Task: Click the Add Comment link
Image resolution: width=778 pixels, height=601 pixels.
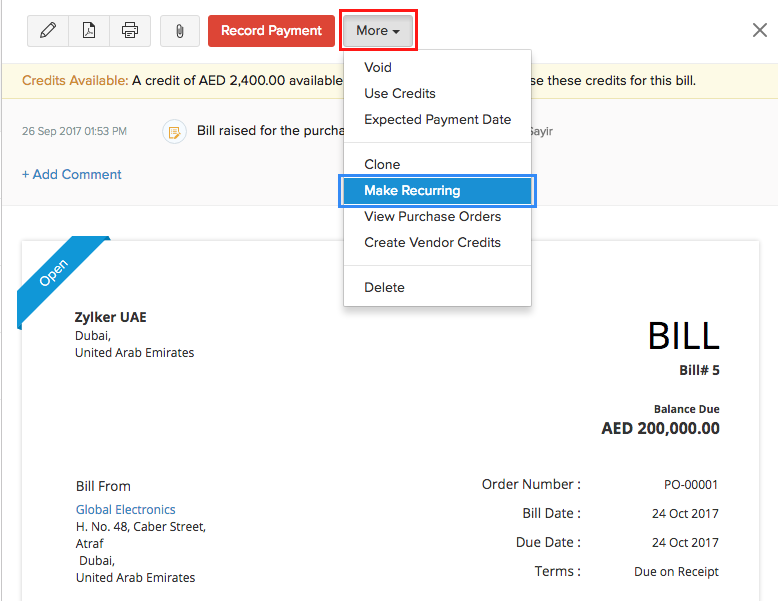Action: (x=72, y=175)
